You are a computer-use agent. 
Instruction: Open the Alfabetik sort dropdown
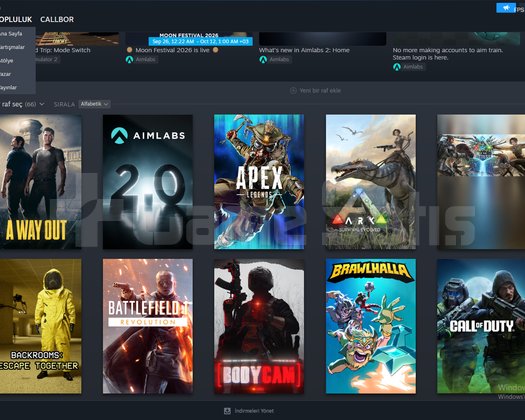[x=94, y=104]
